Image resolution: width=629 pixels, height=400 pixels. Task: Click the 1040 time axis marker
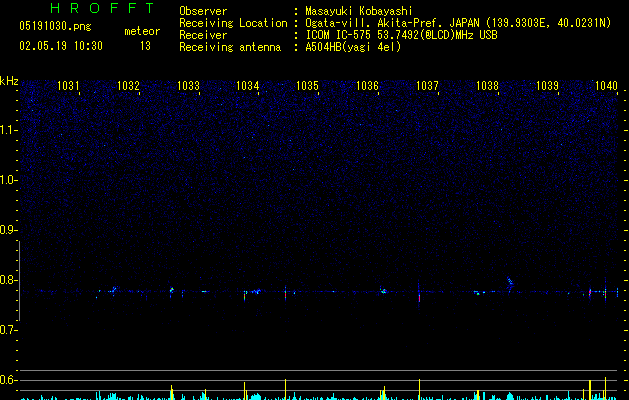[x=606, y=86]
